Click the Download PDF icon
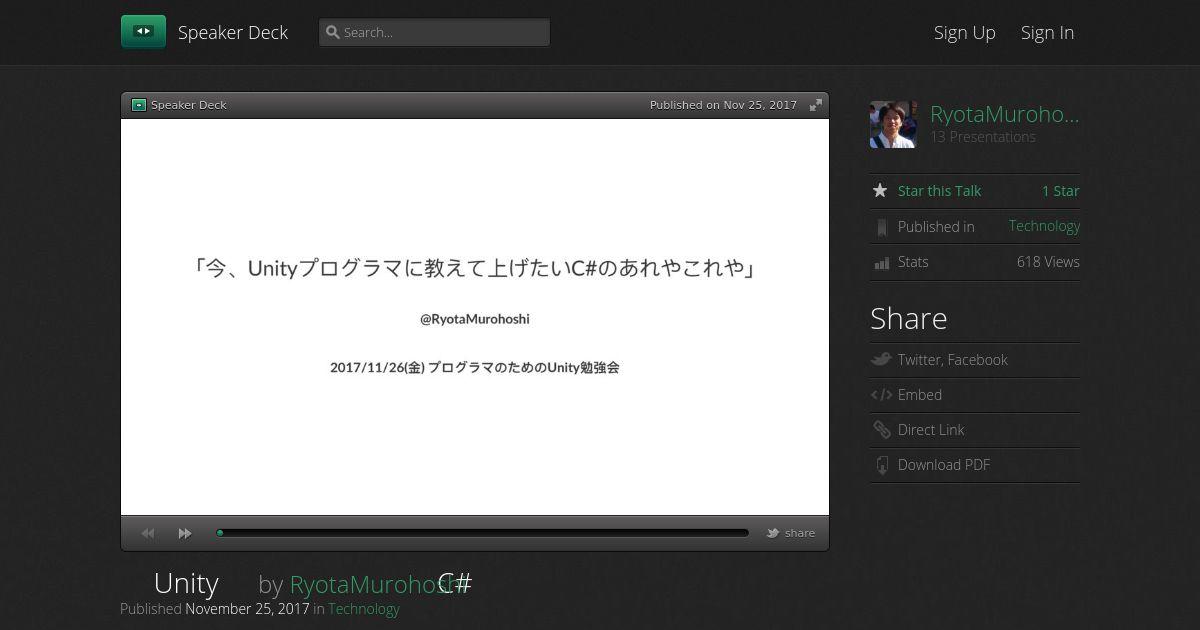 click(881, 465)
